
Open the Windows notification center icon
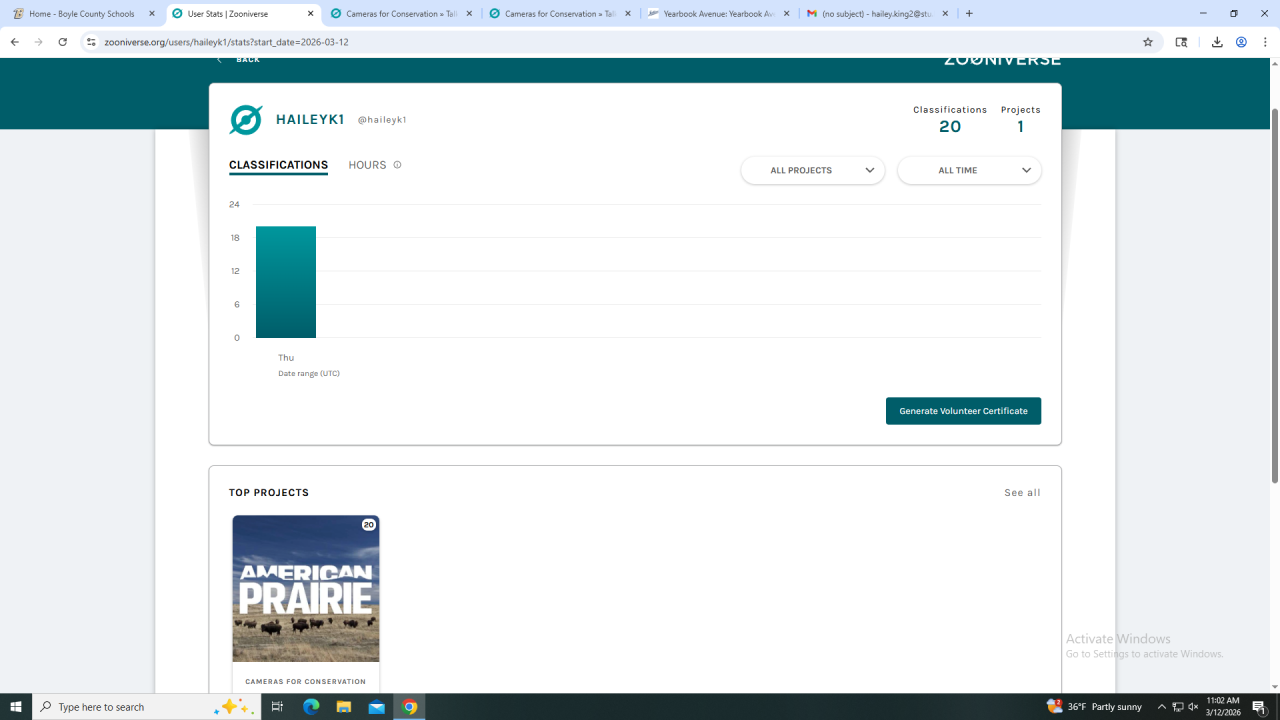pyautogui.click(x=1259, y=707)
